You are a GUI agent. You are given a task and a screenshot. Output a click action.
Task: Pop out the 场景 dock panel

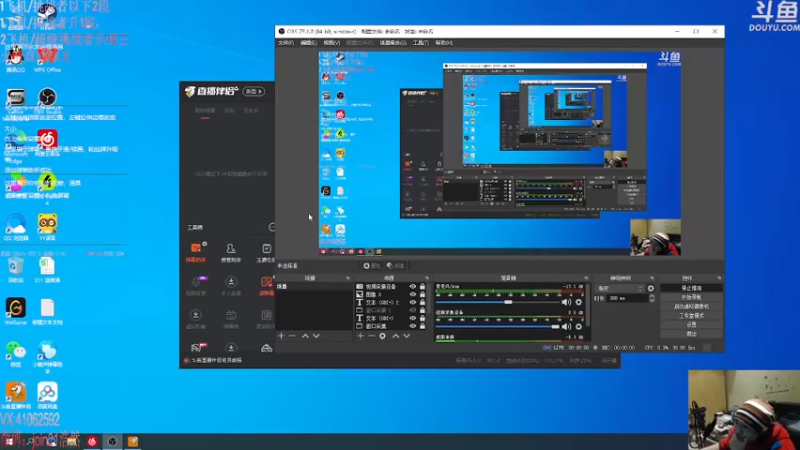pyautogui.click(x=348, y=278)
